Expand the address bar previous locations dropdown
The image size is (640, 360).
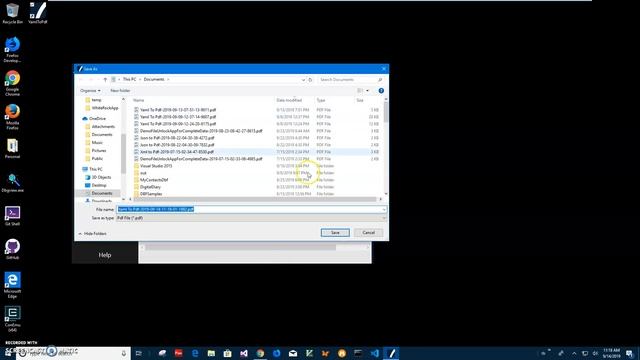(303, 80)
